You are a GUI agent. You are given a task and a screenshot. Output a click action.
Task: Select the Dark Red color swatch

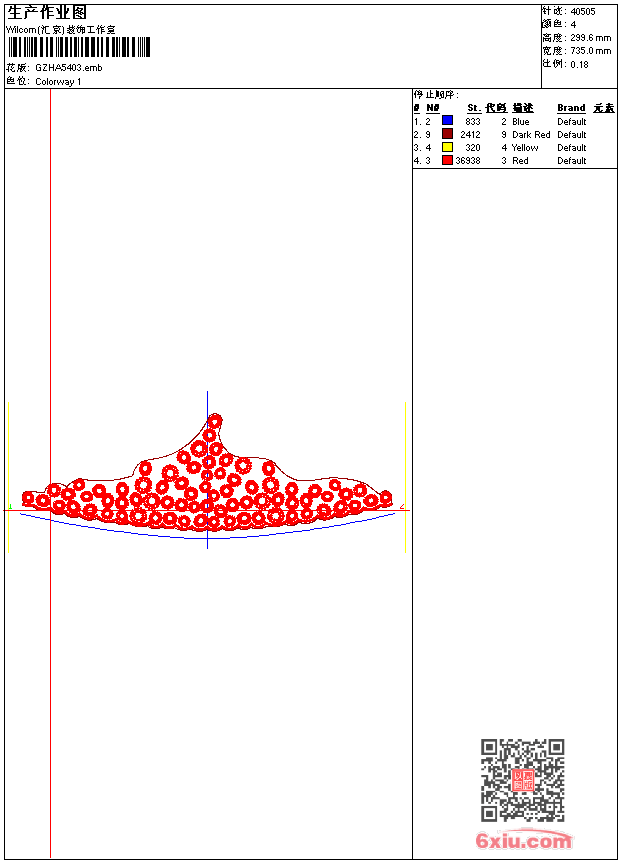[x=447, y=133]
